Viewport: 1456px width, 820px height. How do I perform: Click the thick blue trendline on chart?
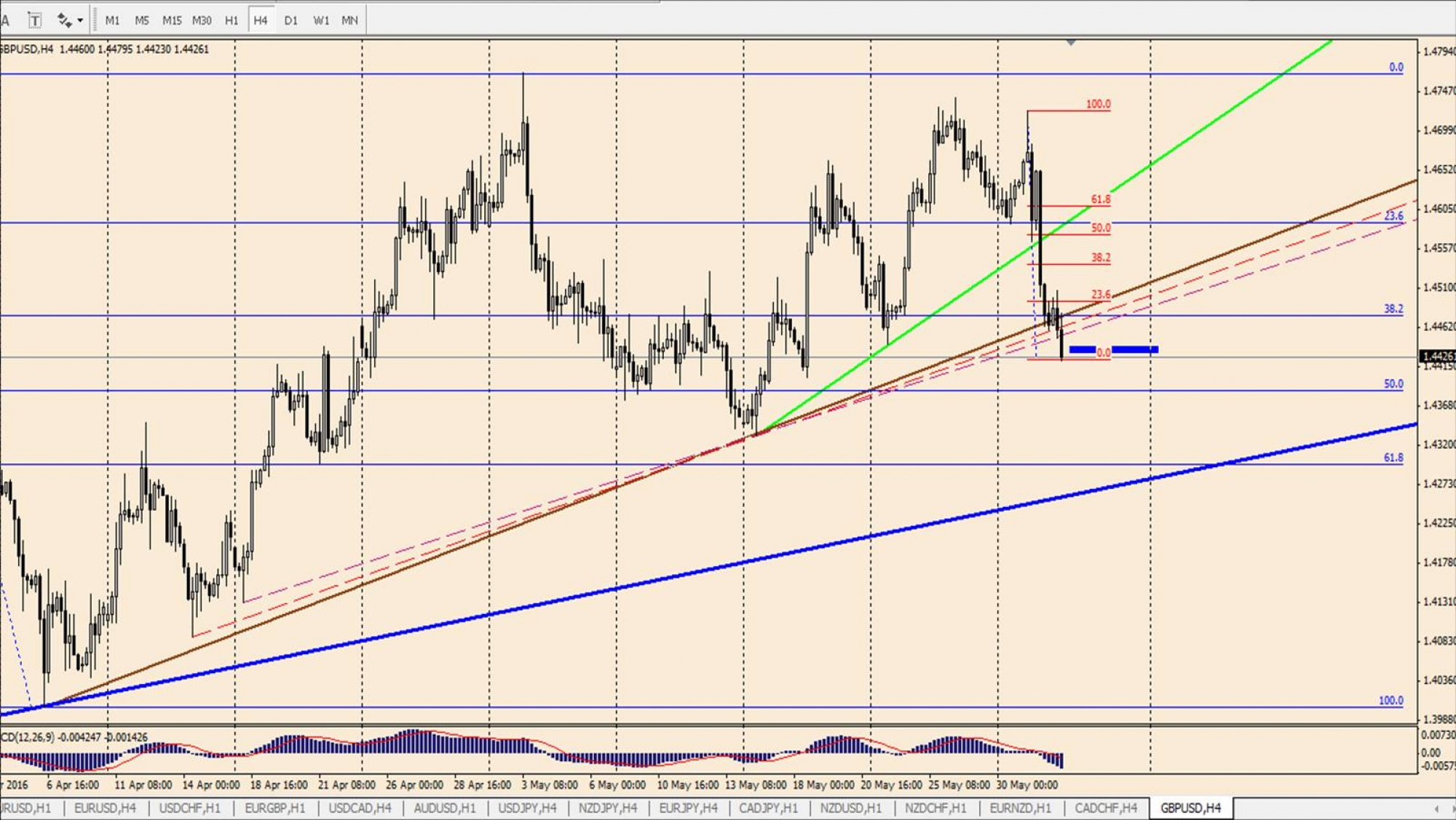click(x=728, y=566)
